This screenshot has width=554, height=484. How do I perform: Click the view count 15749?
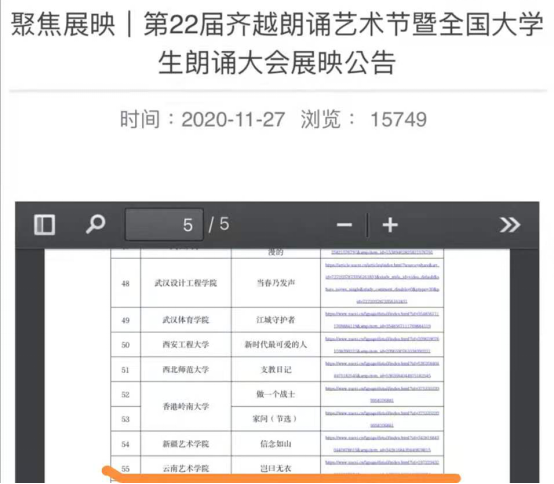coord(398,119)
